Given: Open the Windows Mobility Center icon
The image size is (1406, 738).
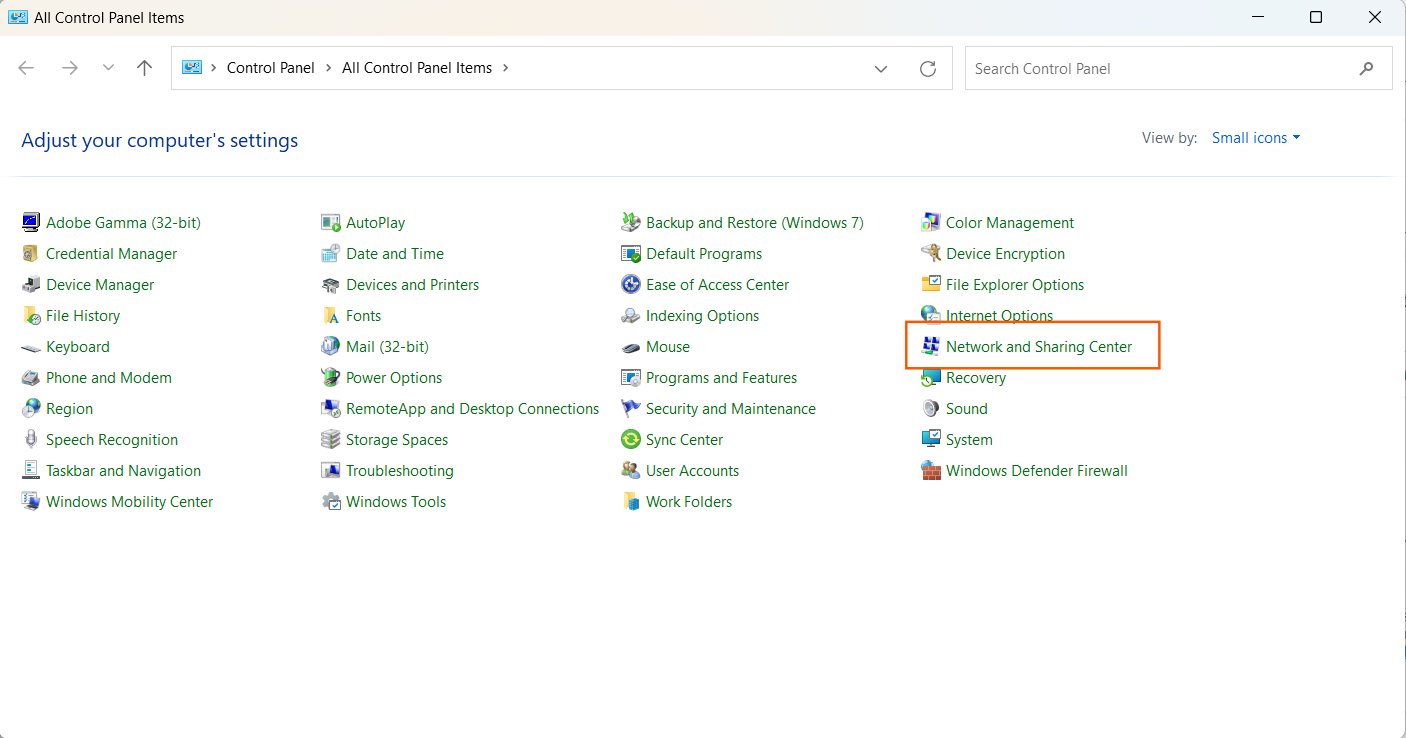Looking at the screenshot, I should [30, 501].
